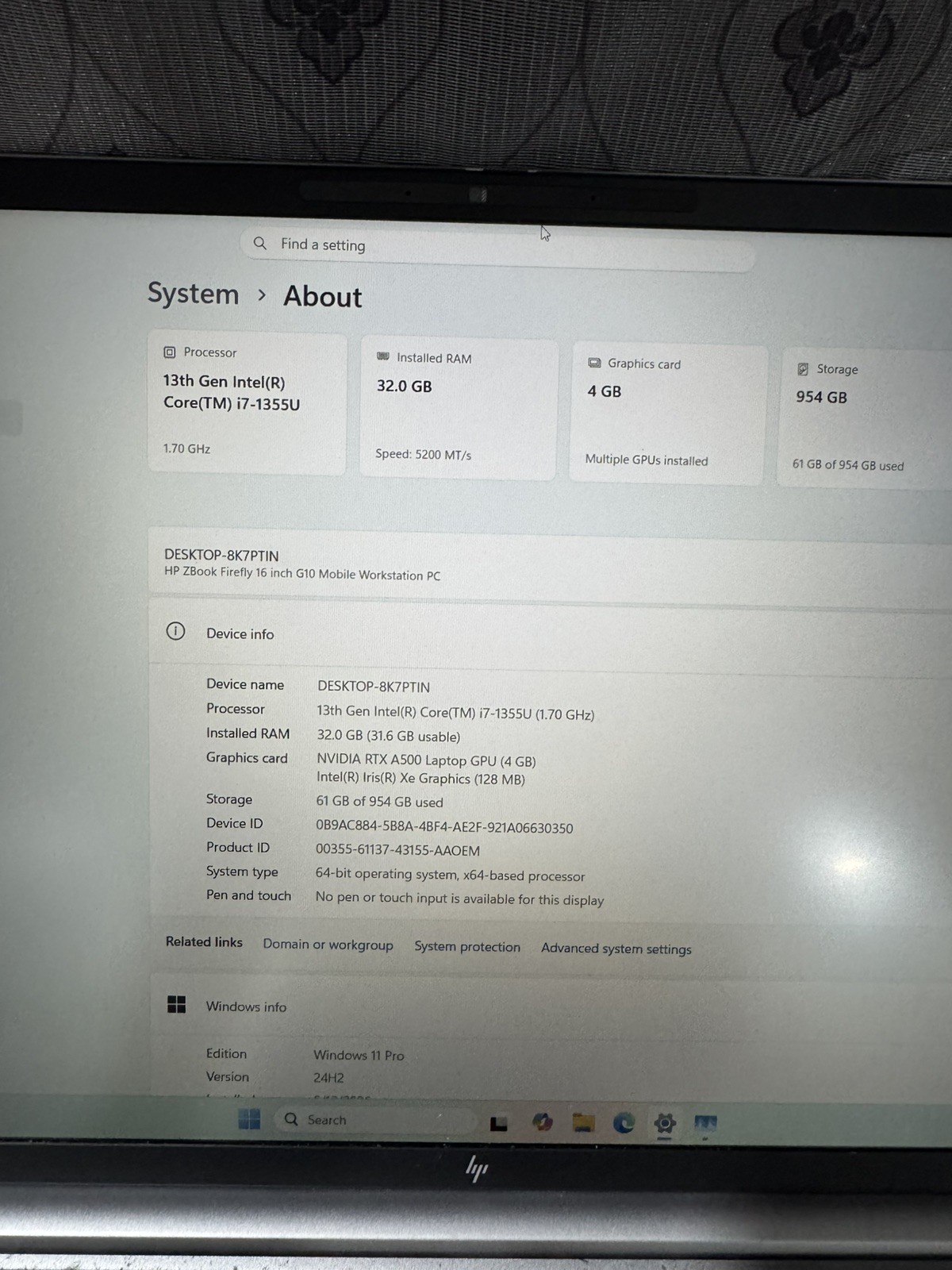Open the rightmost blue taskbar app icon

(x=705, y=1124)
